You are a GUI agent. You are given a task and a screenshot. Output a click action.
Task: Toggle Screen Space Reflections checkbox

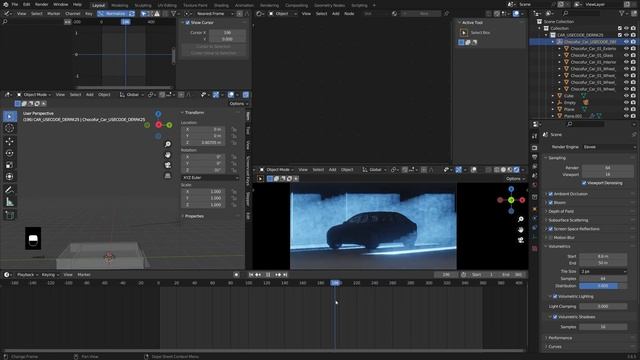551,229
